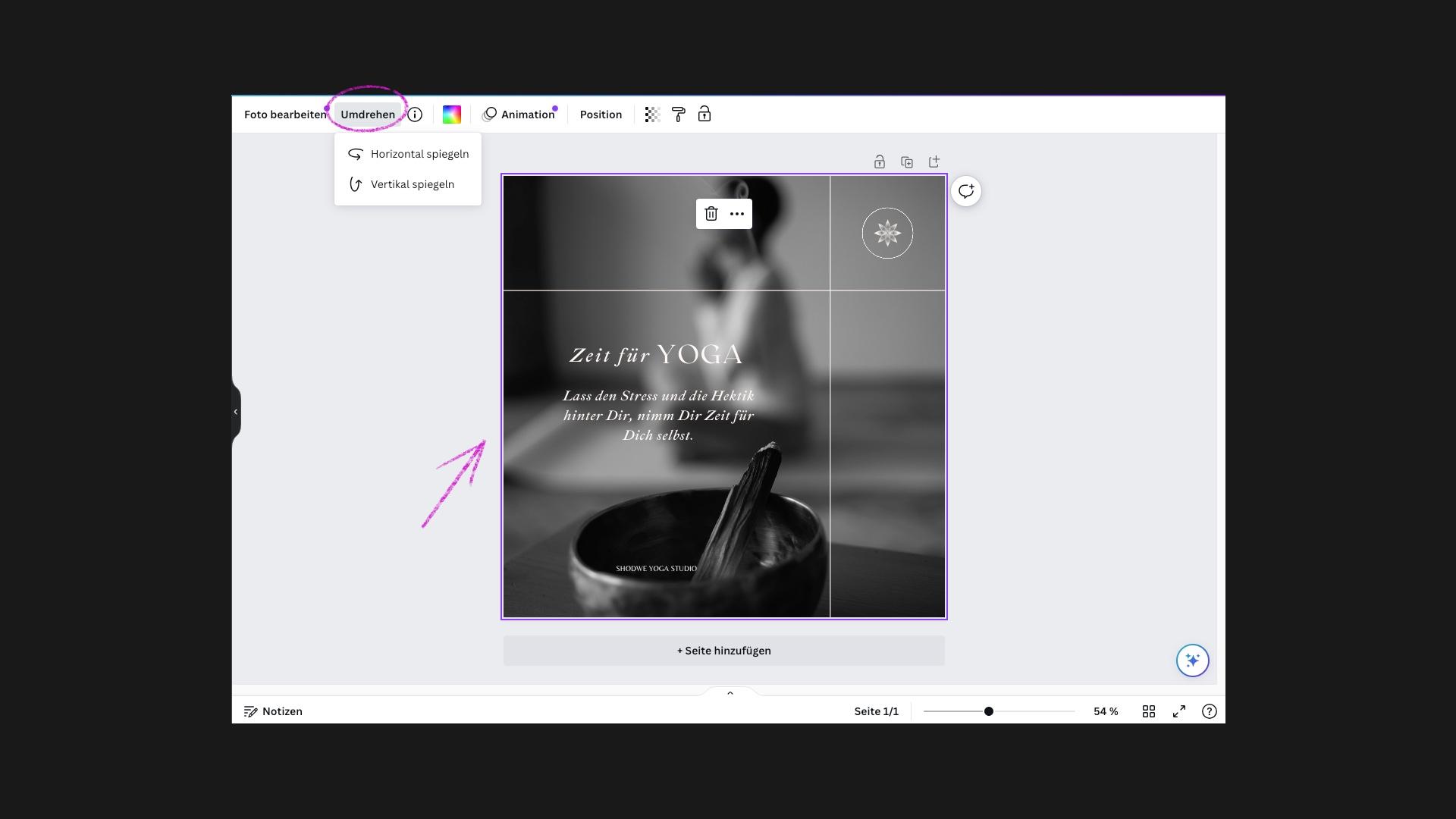Choose Horizontal spiegeln from the menu
The height and width of the screenshot is (819, 1456).
click(x=419, y=154)
